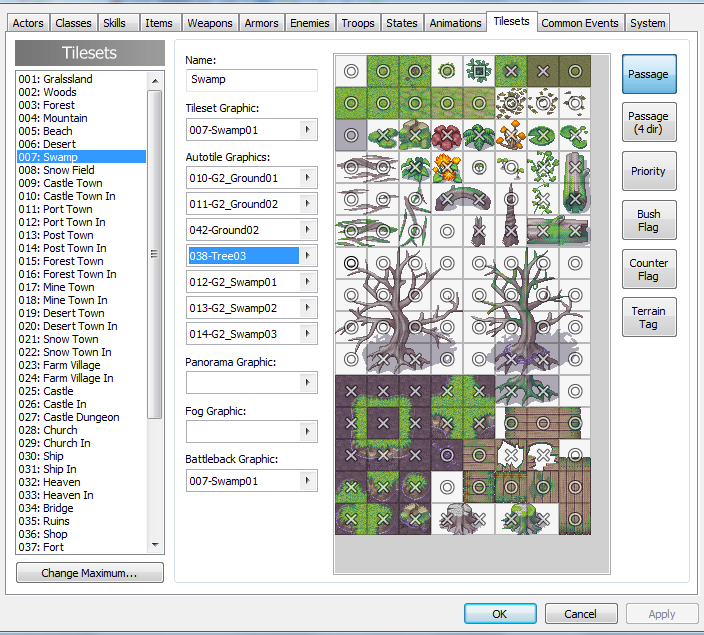Switch to the Actors tab

[x=28, y=23]
